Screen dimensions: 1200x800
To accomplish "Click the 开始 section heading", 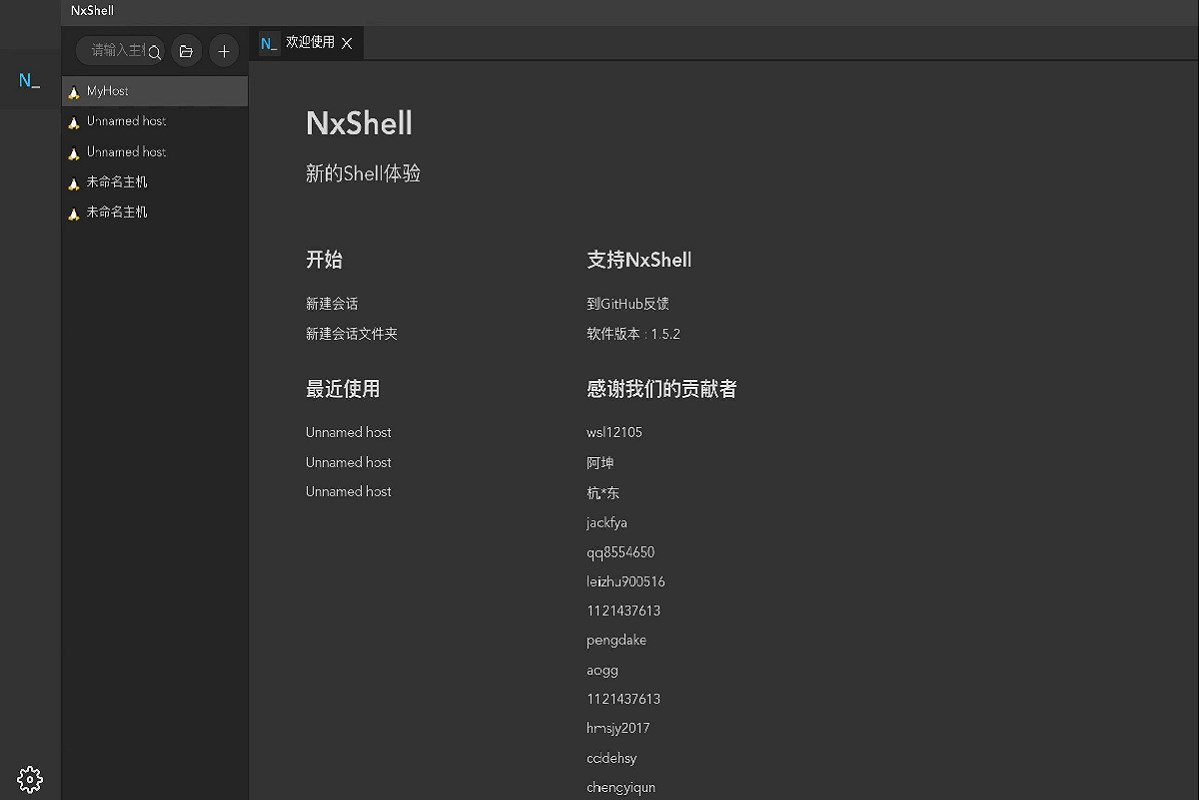I will (x=324, y=260).
